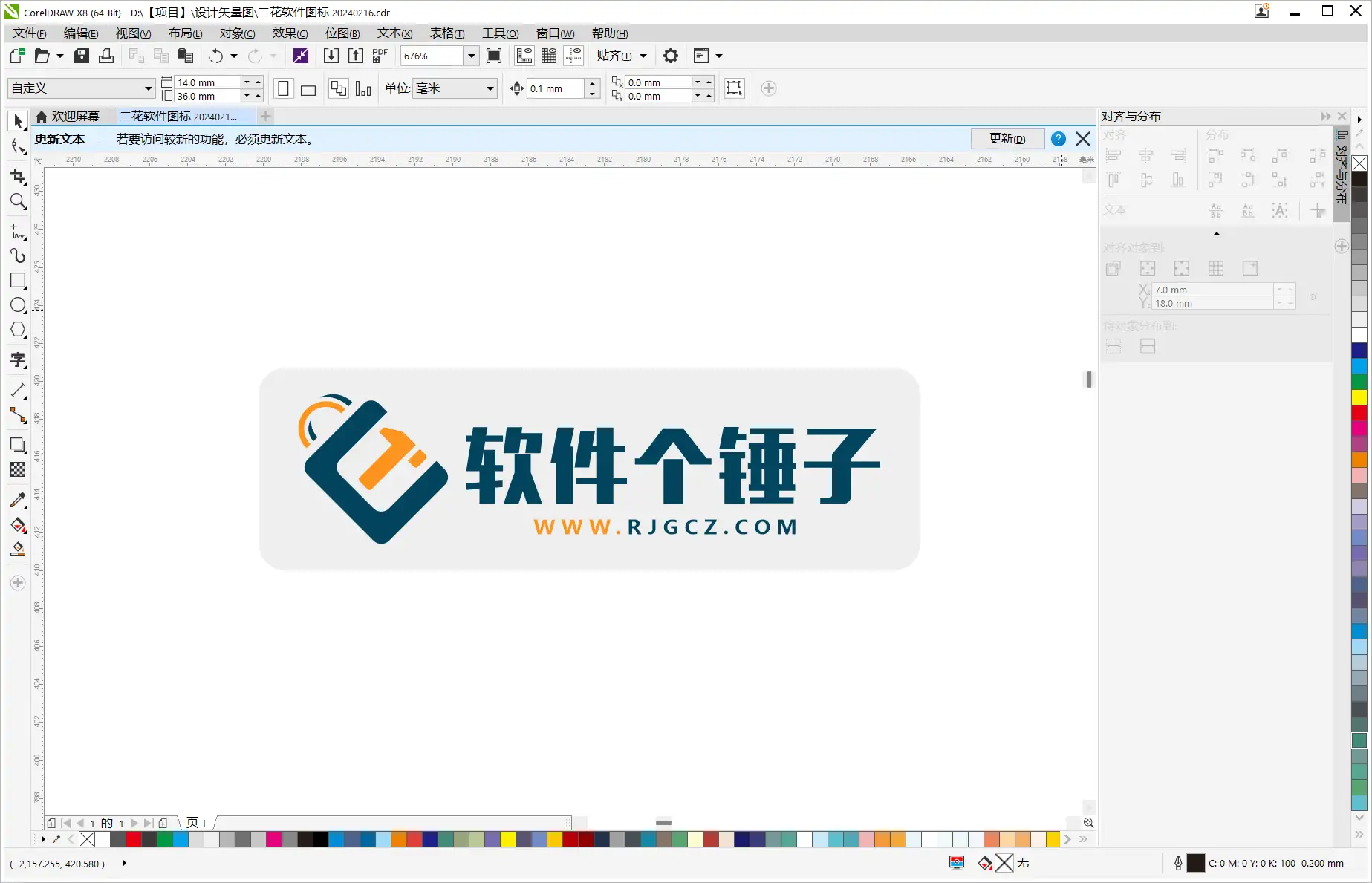Click the Print icon
The height and width of the screenshot is (883, 1372).
tap(106, 56)
